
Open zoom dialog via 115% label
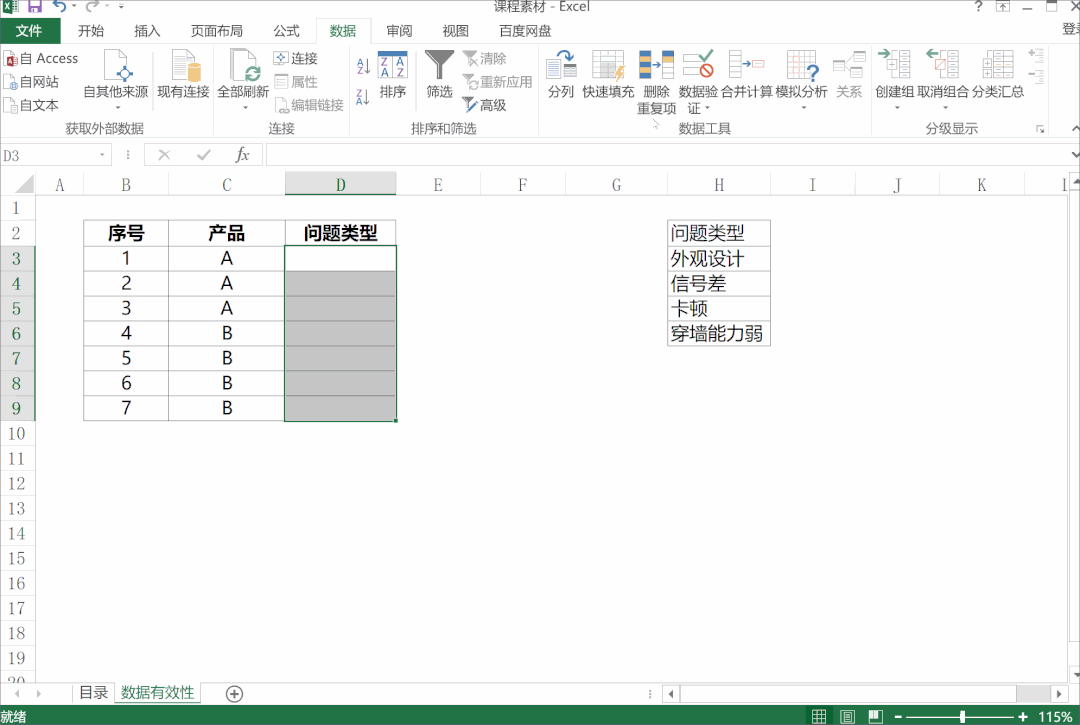(x=1055, y=717)
